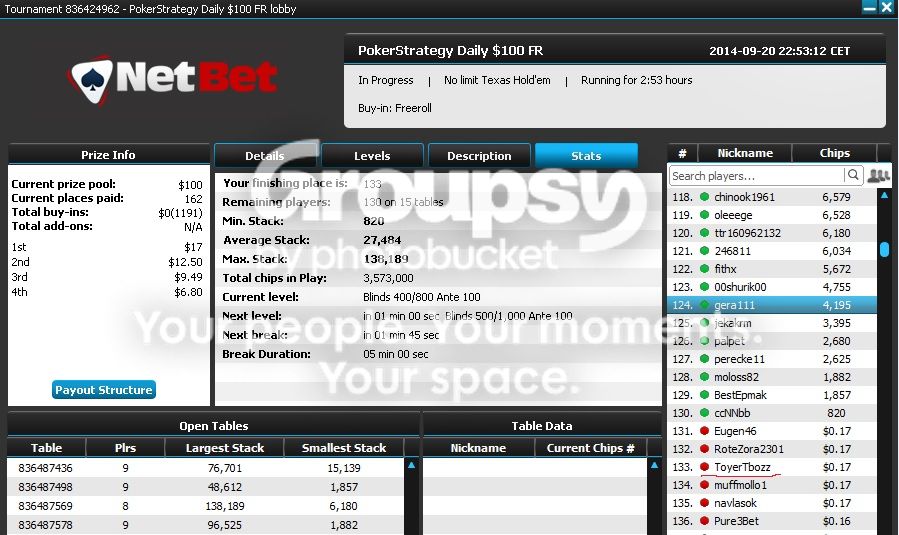The width and height of the screenshot is (899, 535).
Task: Click the player list scrollbar thumb
Action: (884, 249)
